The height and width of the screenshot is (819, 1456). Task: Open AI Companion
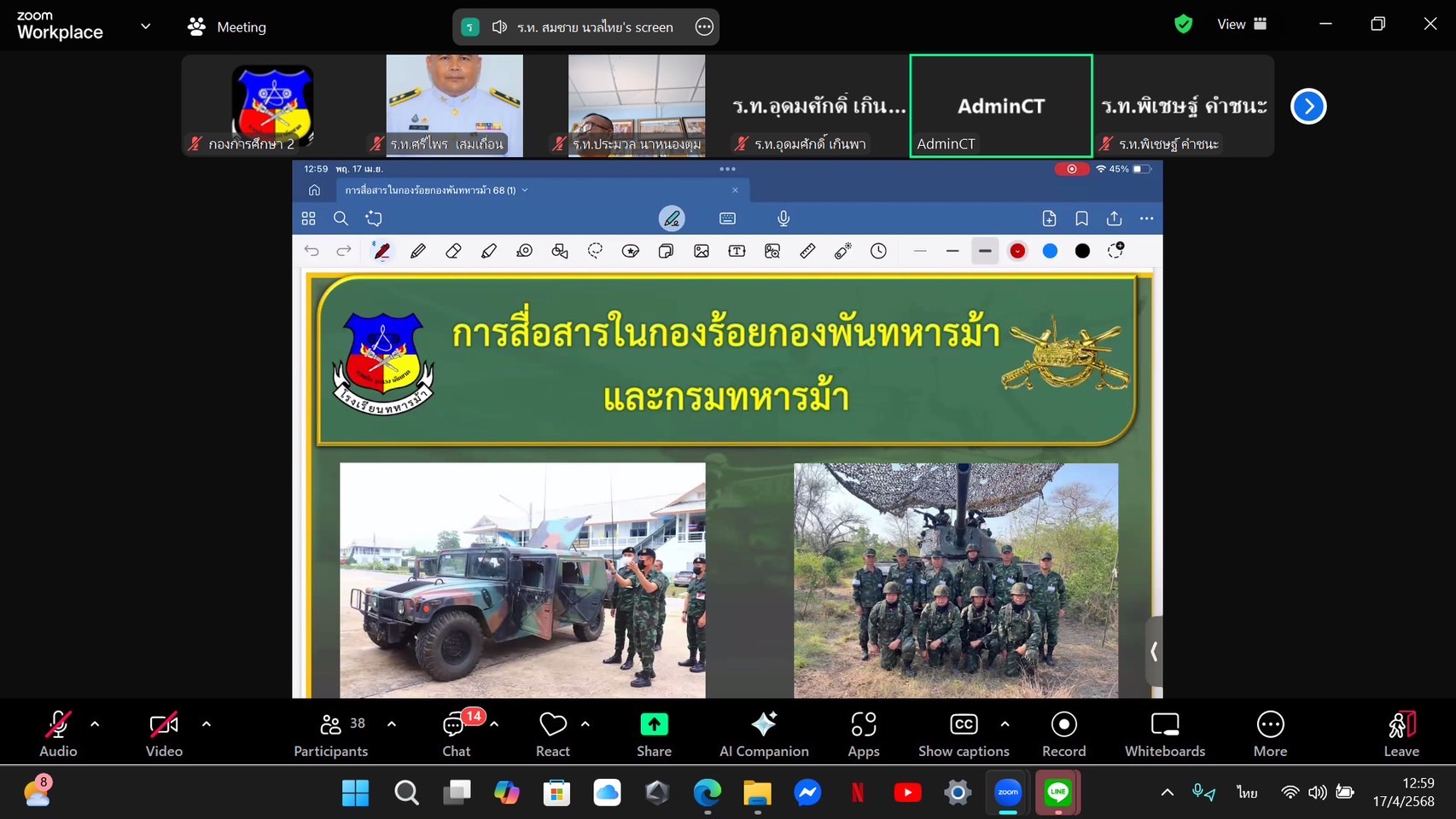pyautogui.click(x=763, y=735)
